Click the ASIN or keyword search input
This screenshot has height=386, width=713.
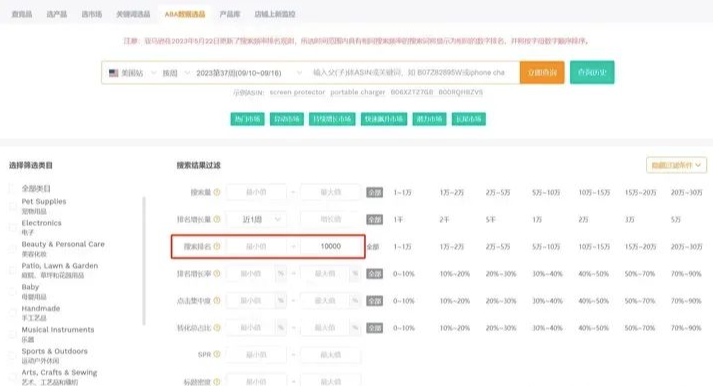412,73
